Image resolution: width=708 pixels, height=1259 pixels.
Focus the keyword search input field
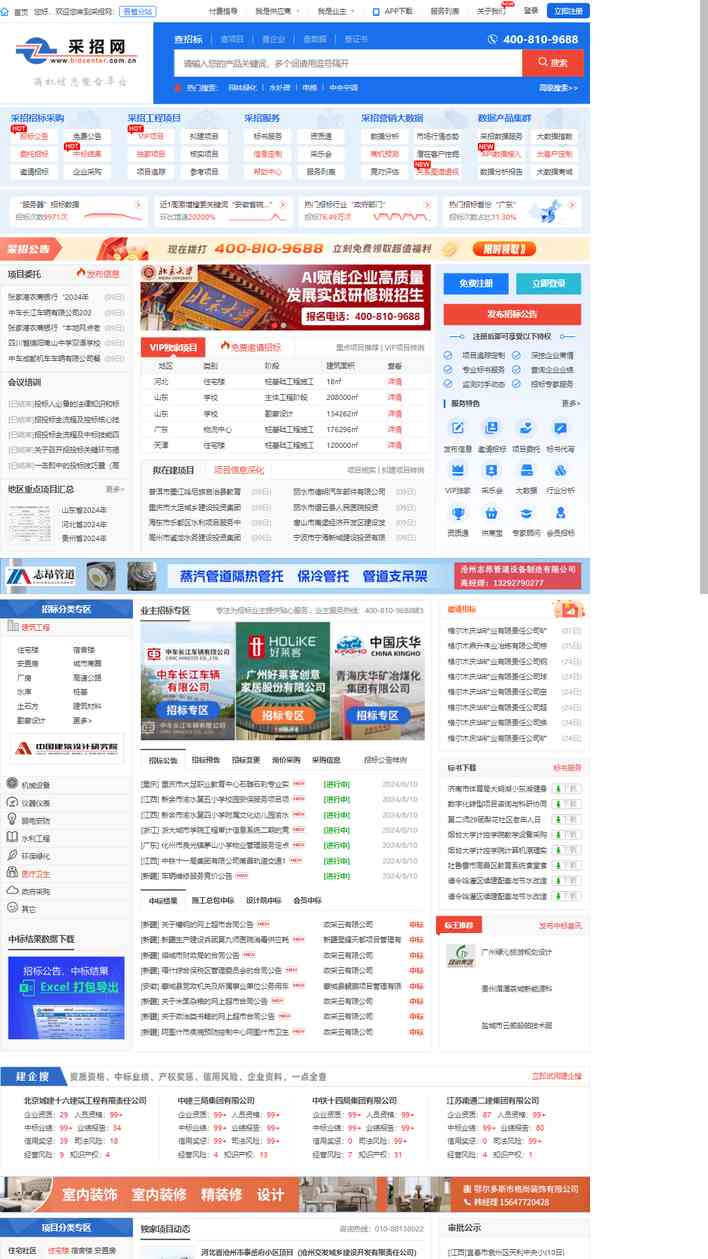click(348, 63)
